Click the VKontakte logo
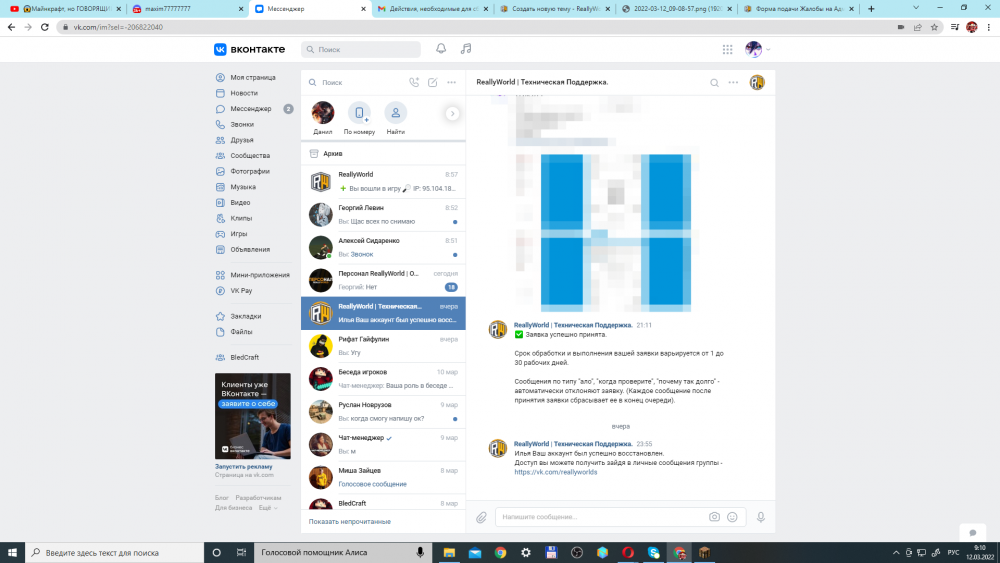The width and height of the screenshot is (1000, 563). (249, 49)
